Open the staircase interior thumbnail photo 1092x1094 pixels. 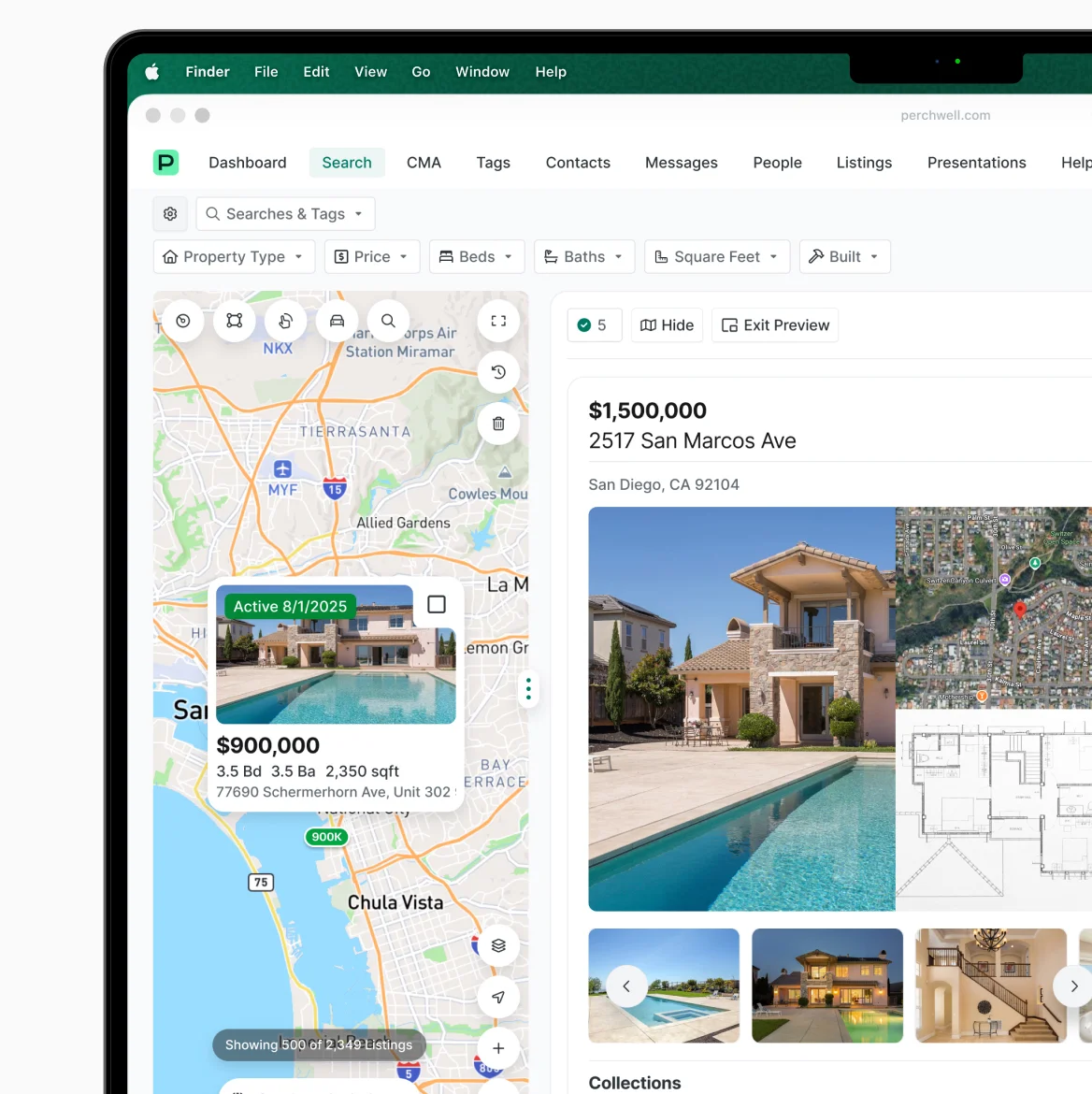[991, 986]
